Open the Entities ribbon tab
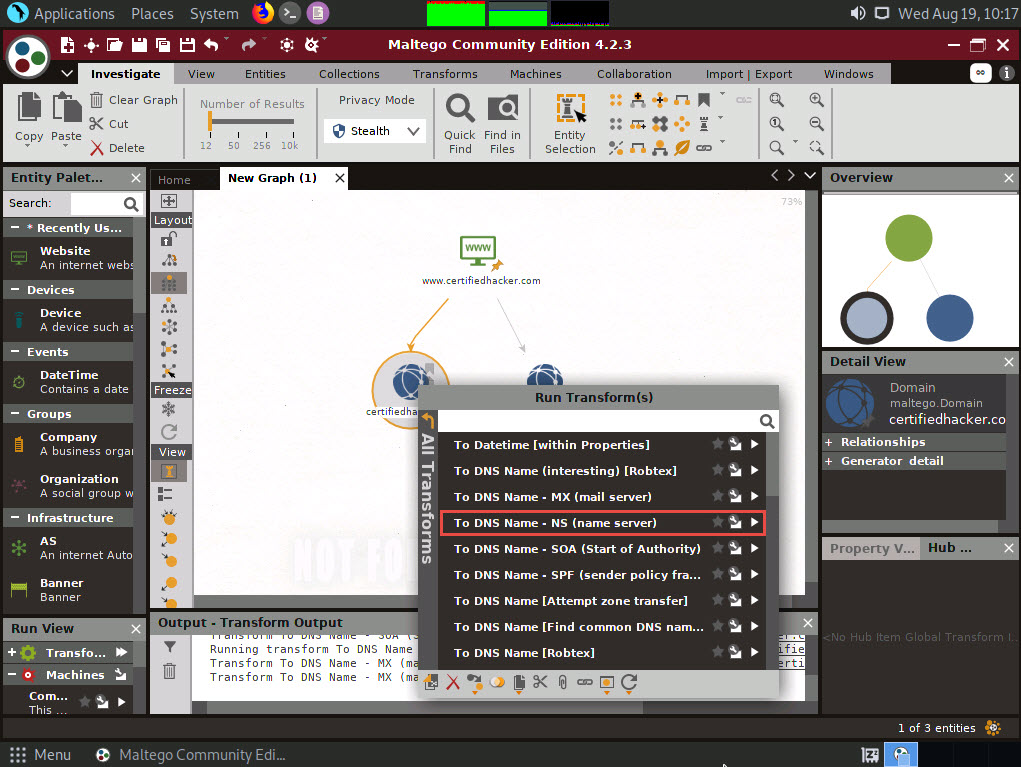The image size is (1021, 767). tap(265, 74)
